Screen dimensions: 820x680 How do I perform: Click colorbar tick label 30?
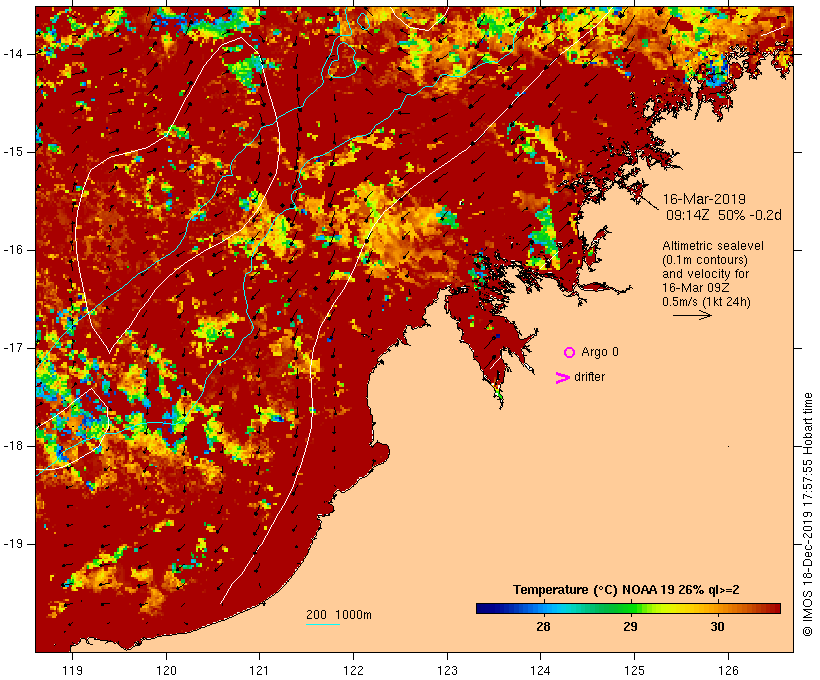coord(718,626)
